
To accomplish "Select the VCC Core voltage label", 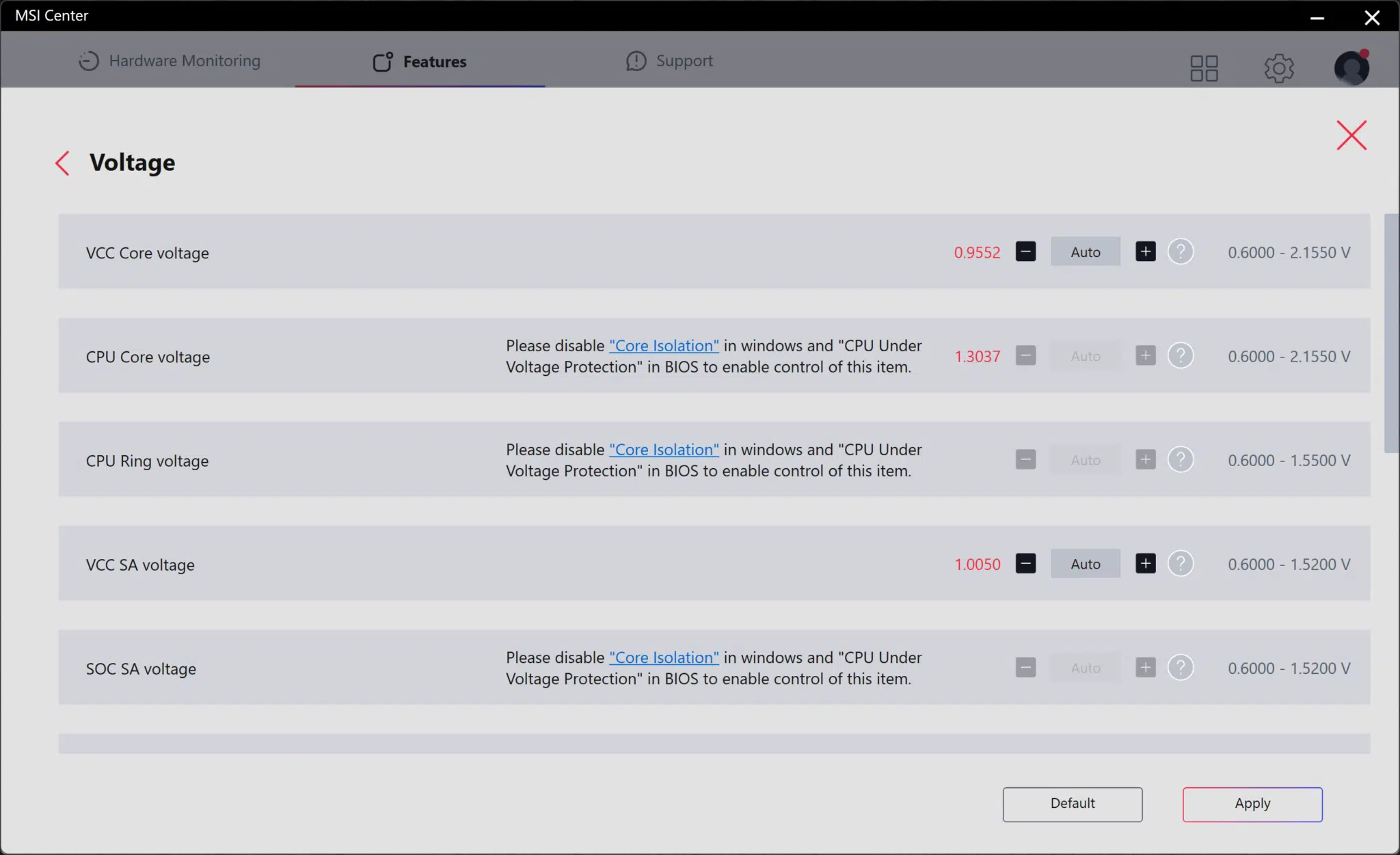I will pos(148,253).
